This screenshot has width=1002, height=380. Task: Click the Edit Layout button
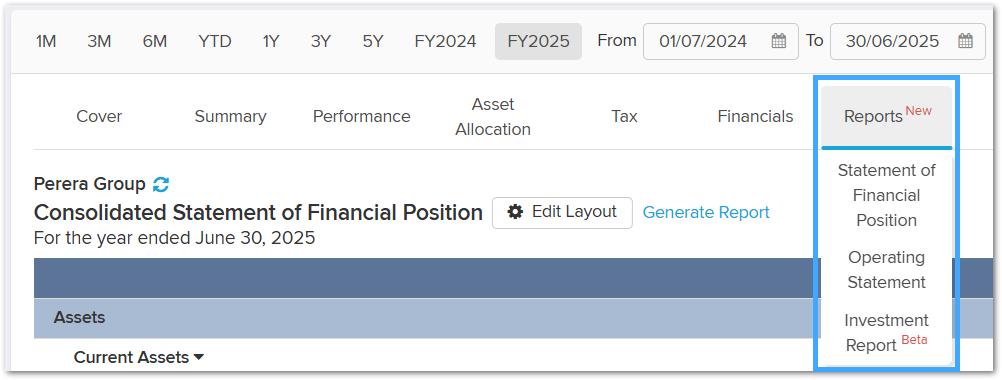pos(562,213)
